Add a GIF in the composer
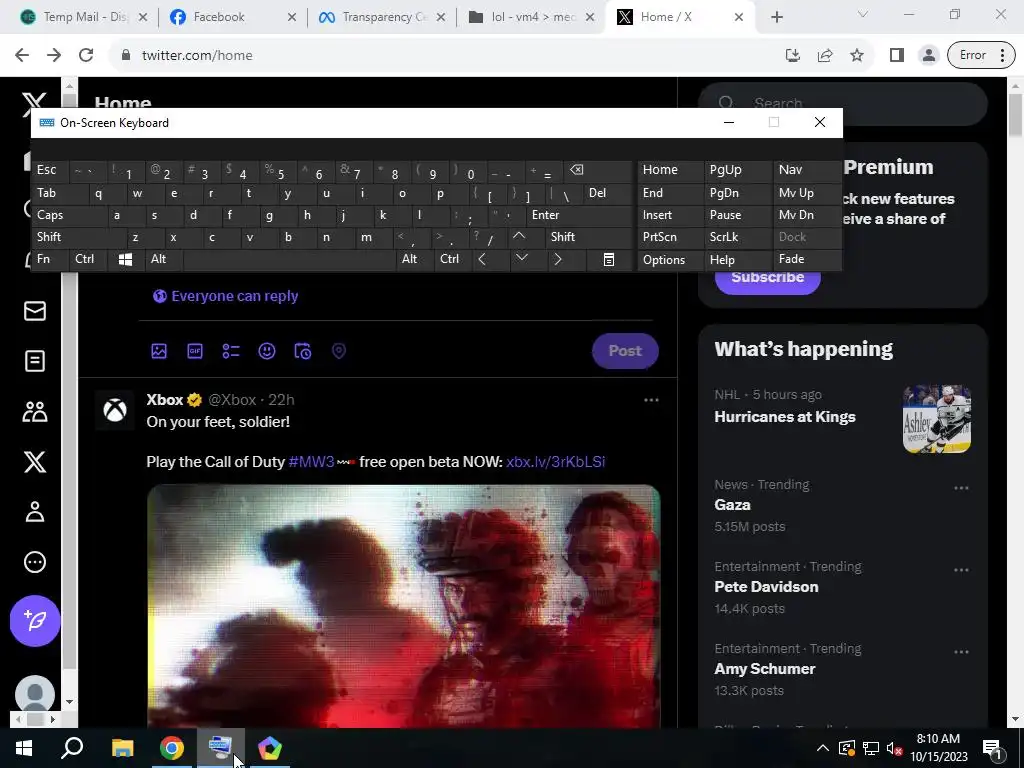This screenshot has width=1024, height=768. pos(195,351)
